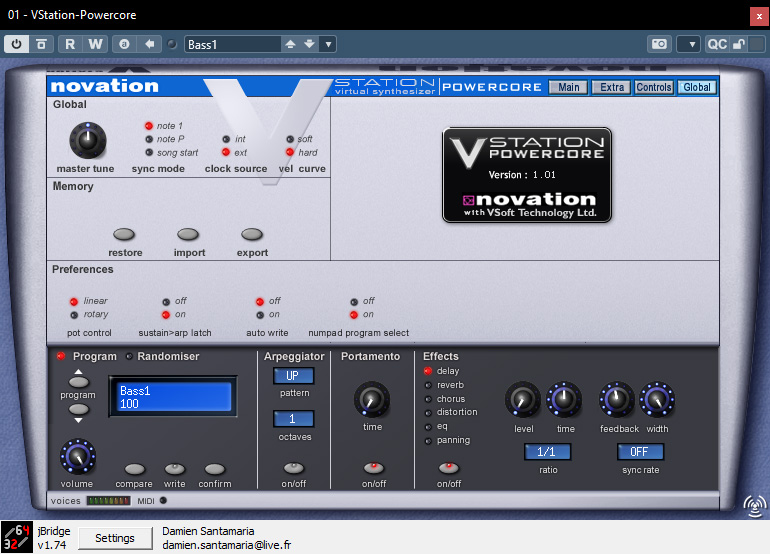
Task: Click the Memory restore button
Action: (124, 234)
